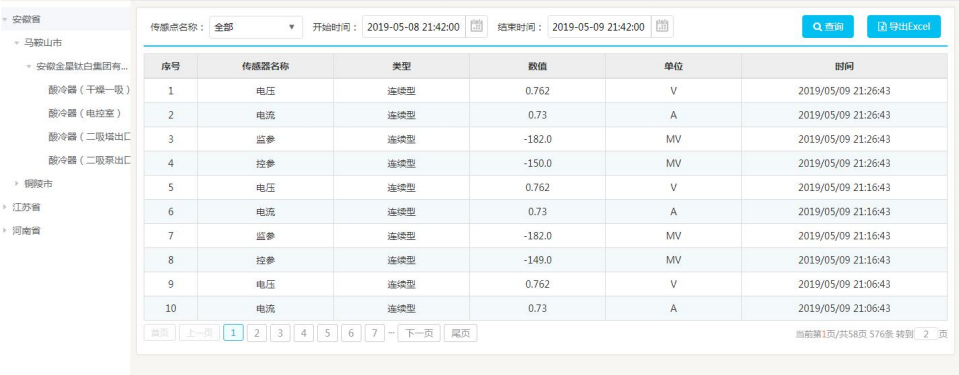This screenshot has width=959, height=375.
Task: Select 酸冷器（电控室）sensor point
Action: click(85, 113)
